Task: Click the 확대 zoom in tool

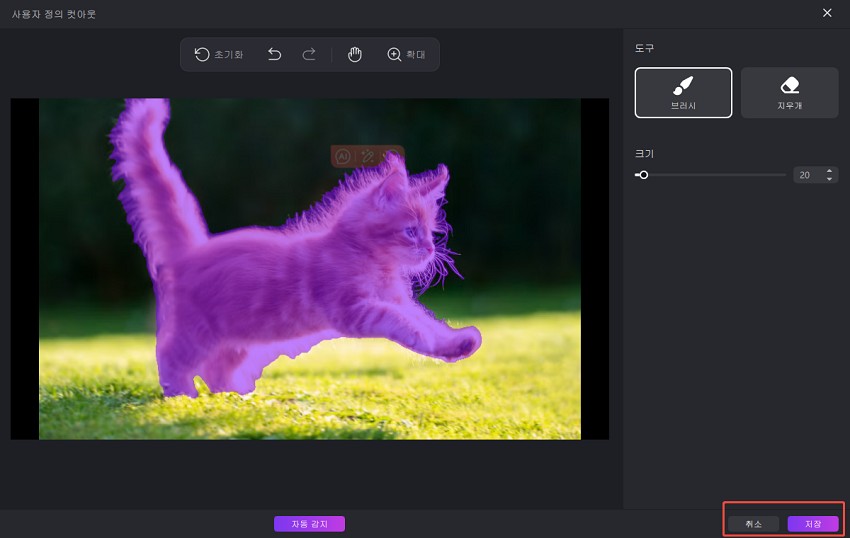Action: (406, 54)
